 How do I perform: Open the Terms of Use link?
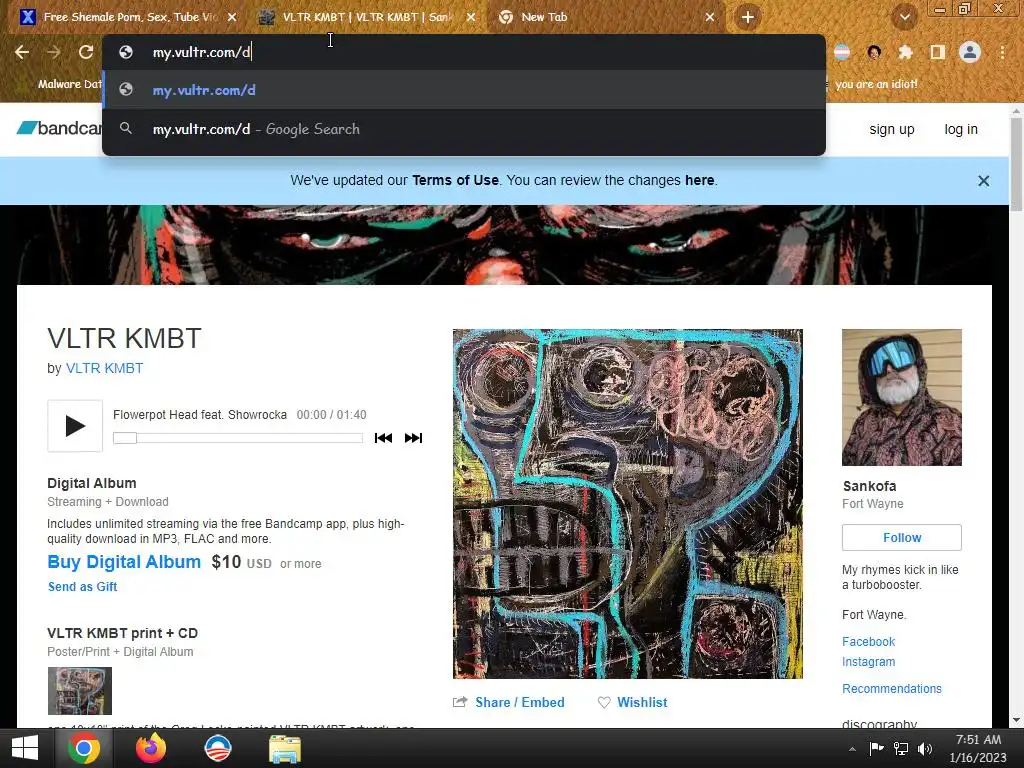pos(455,180)
